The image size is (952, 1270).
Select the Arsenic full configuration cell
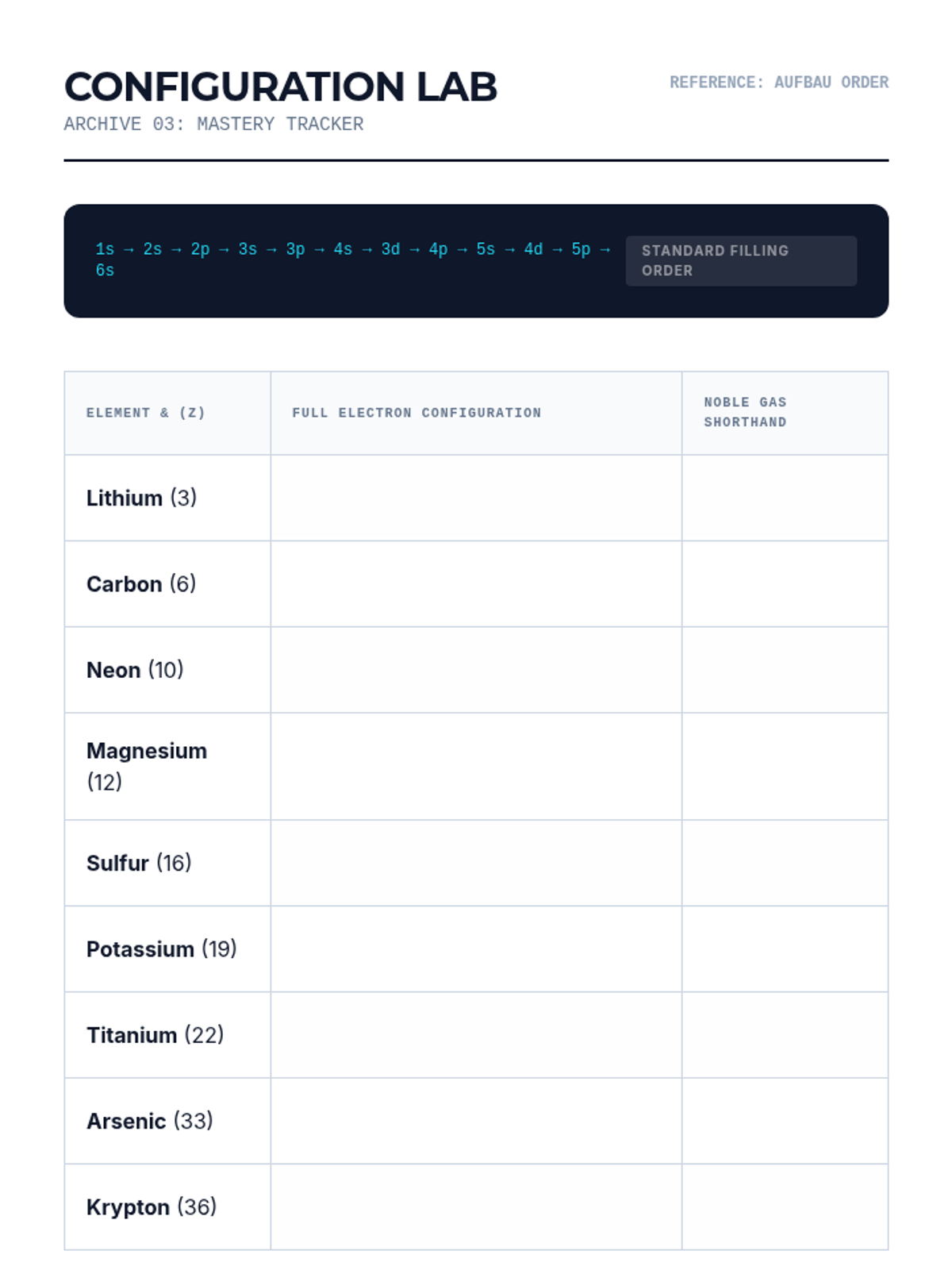pos(476,1121)
